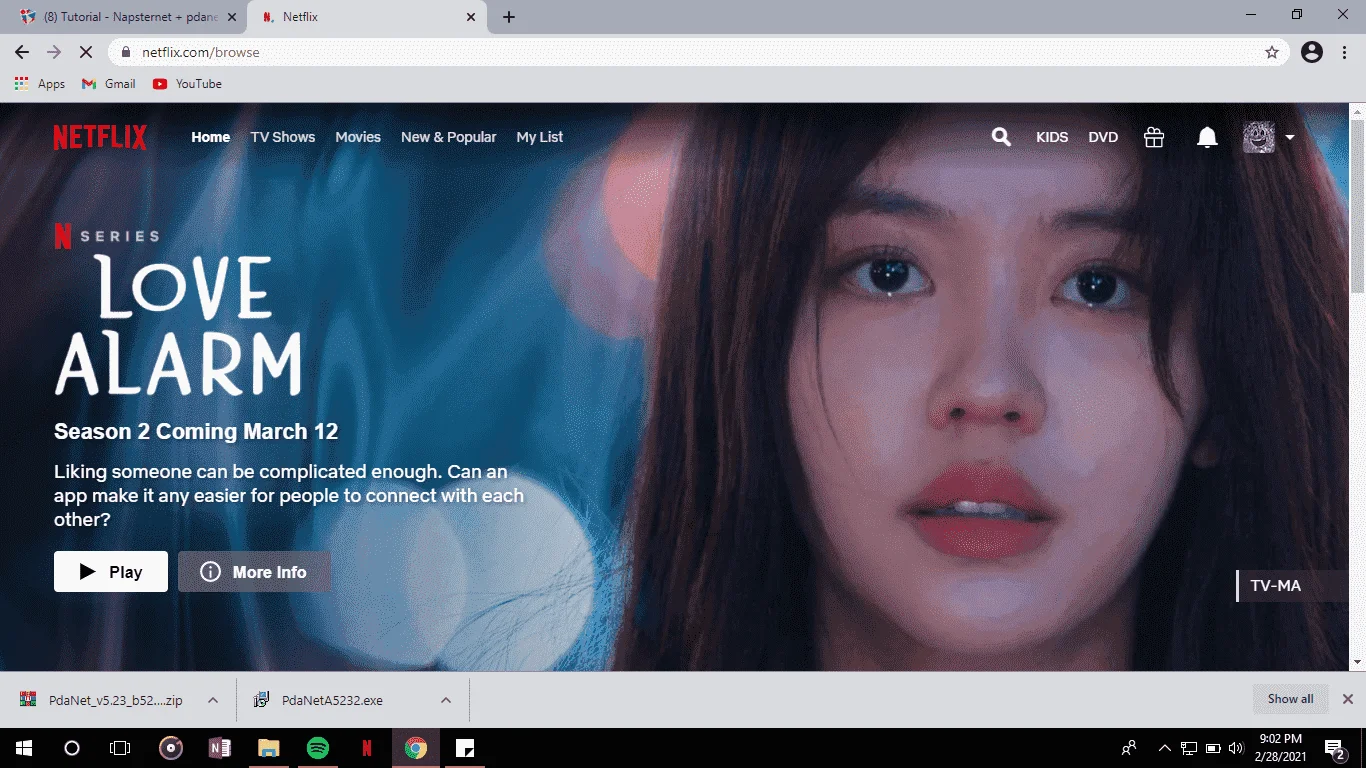Open Chrome profile button
This screenshot has width=1366, height=768.
1312,52
